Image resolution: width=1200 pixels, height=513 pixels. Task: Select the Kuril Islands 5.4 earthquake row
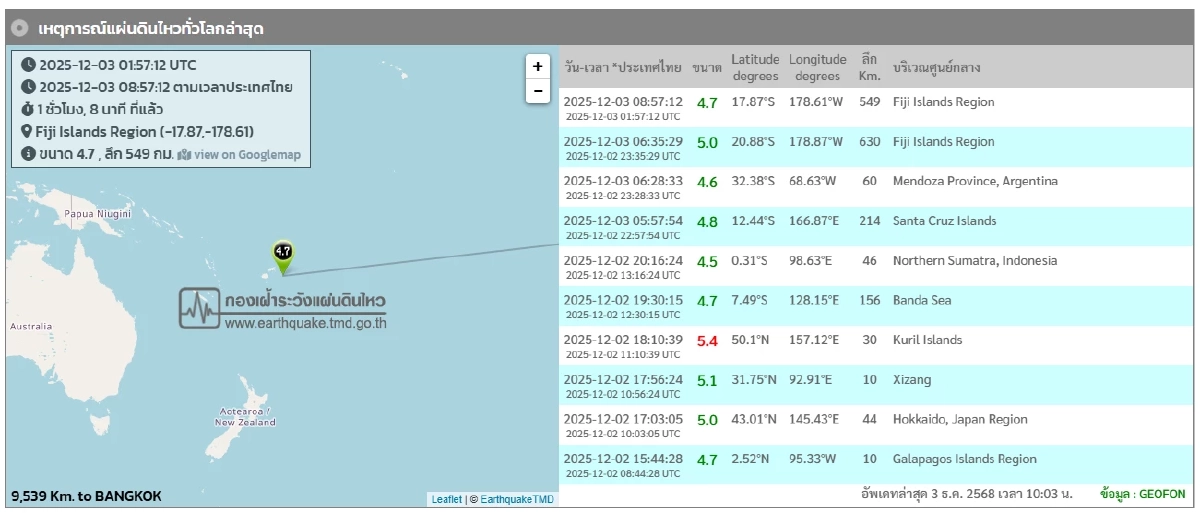pyautogui.click(x=927, y=340)
